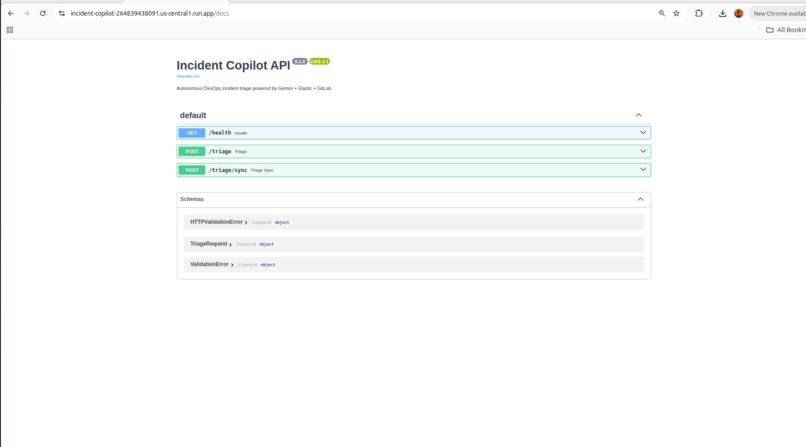Click Expand all beside HTTPValidationError
Screen dimensions: 806x447
[x=262, y=222]
